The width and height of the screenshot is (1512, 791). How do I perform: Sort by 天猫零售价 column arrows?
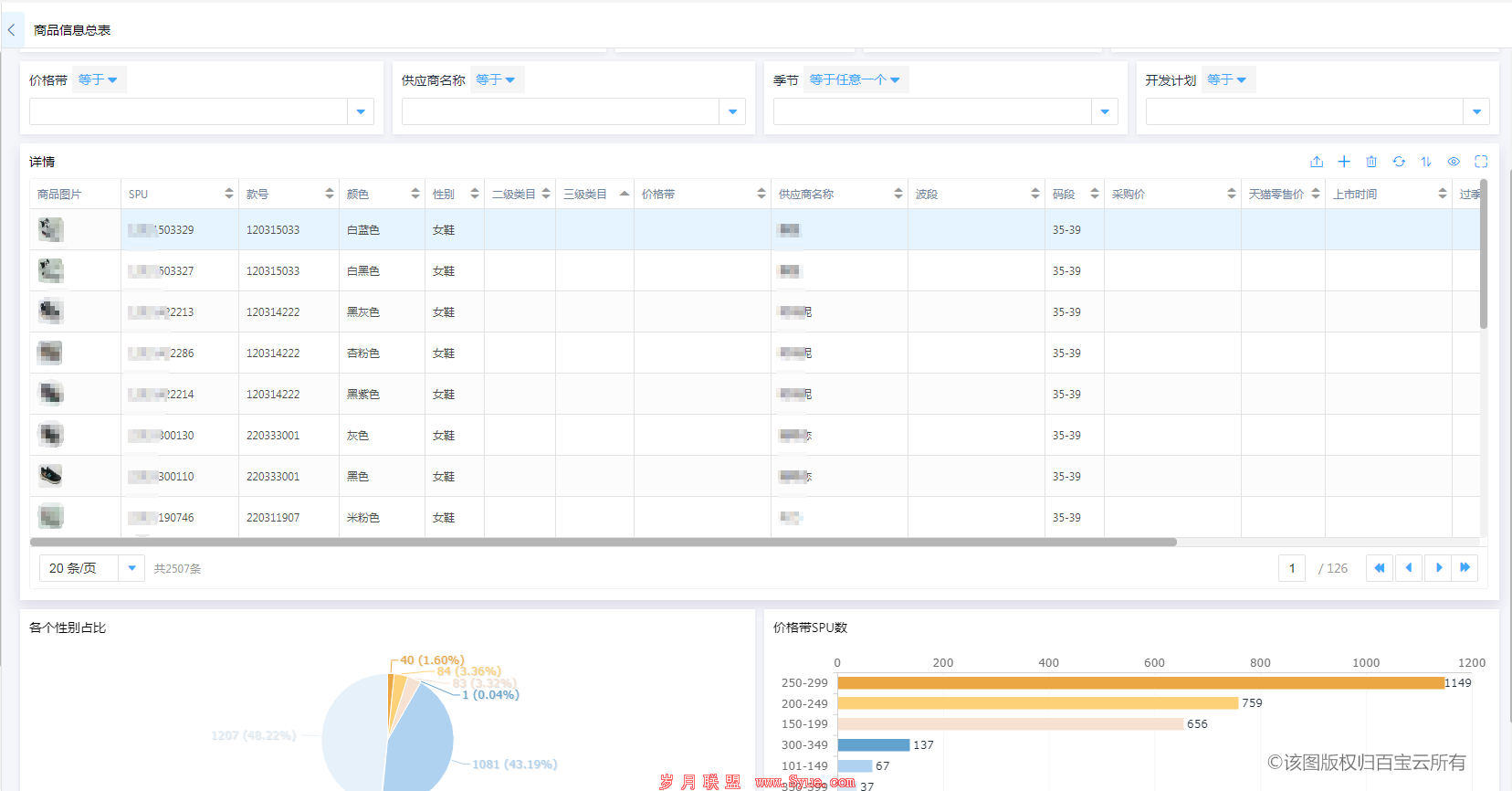coord(1316,194)
